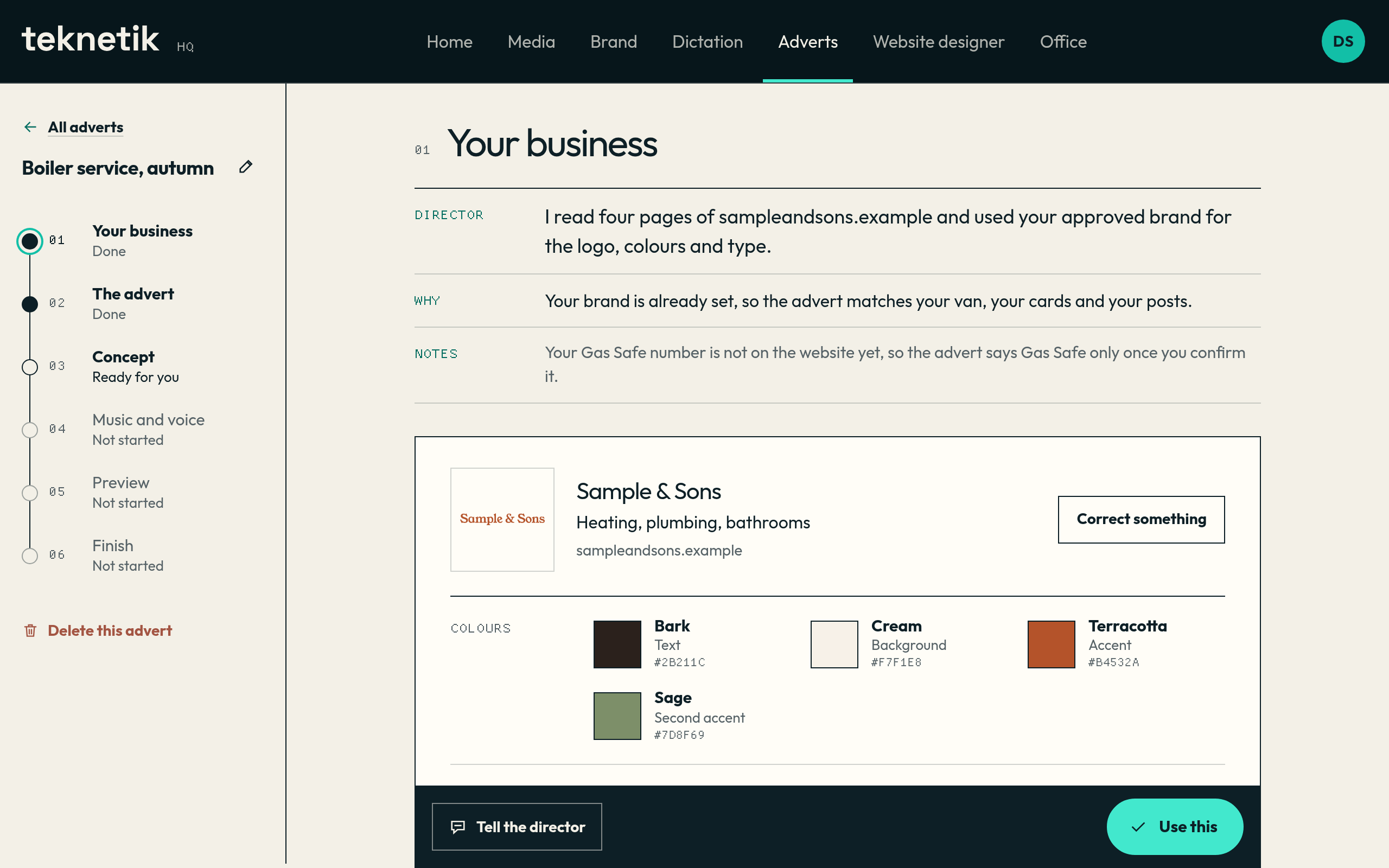1389x868 pixels.
Task: Click the sampleandsons.example website text
Action: (x=659, y=550)
